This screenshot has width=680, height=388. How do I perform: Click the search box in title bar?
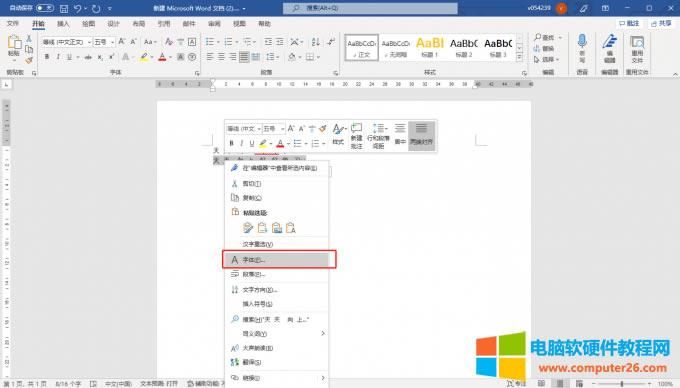pos(370,8)
